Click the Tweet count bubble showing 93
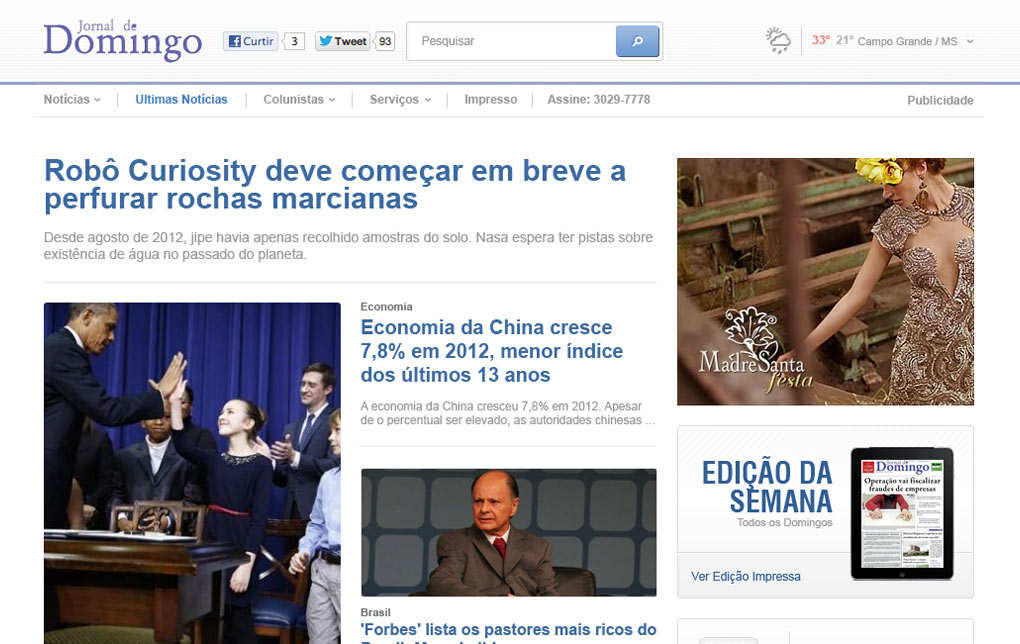 [384, 41]
